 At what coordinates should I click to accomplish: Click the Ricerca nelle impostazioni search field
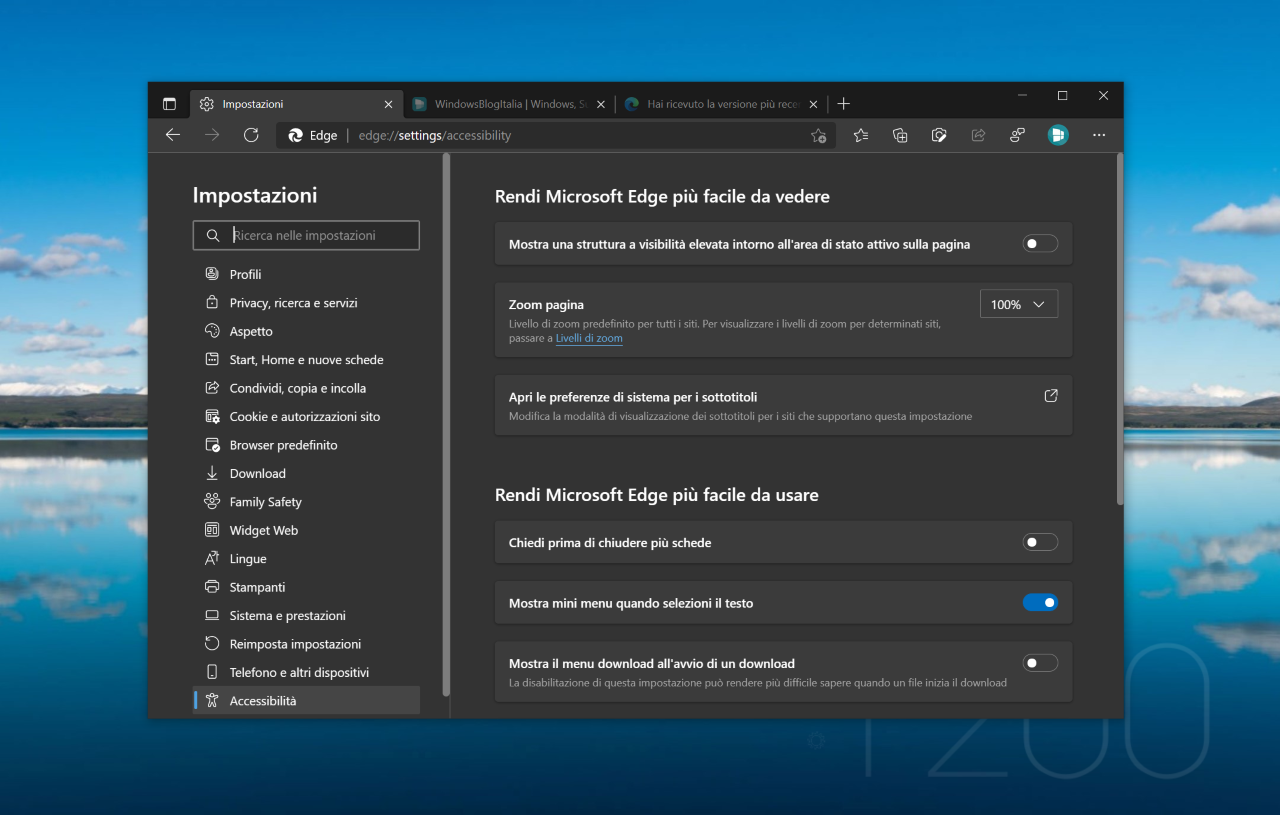[x=306, y=236]
